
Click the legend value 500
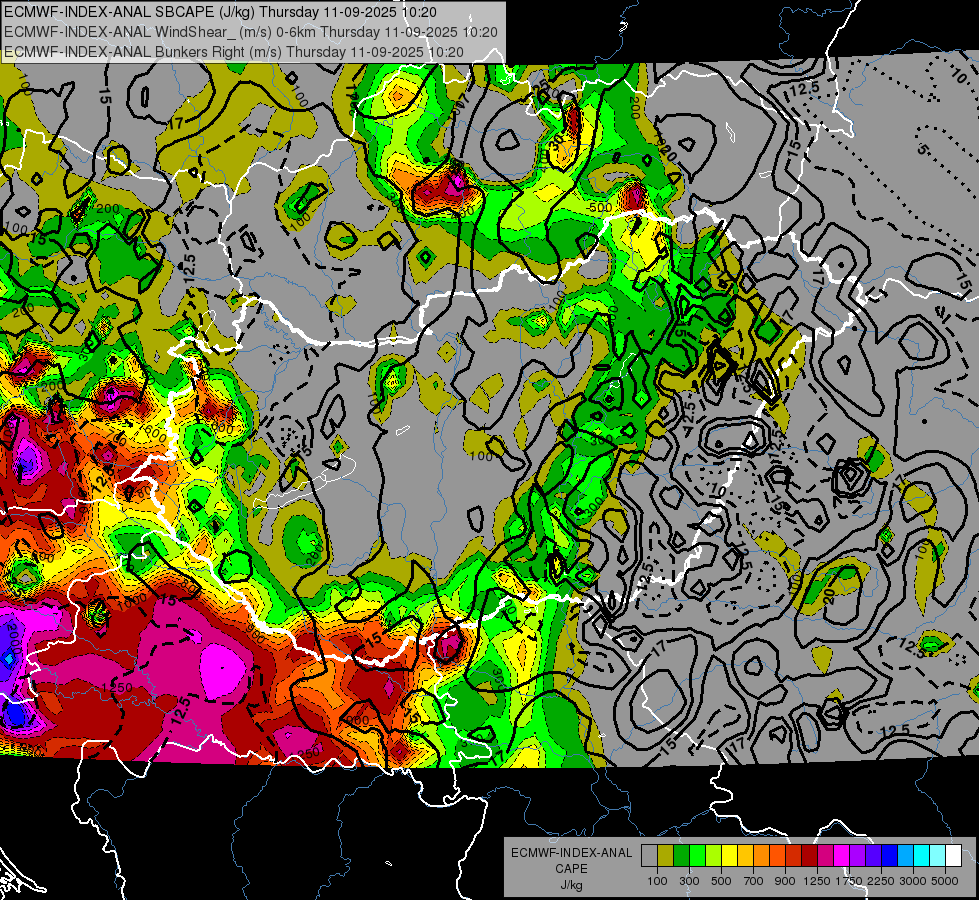pyautogui.click(x=721, y=881)
